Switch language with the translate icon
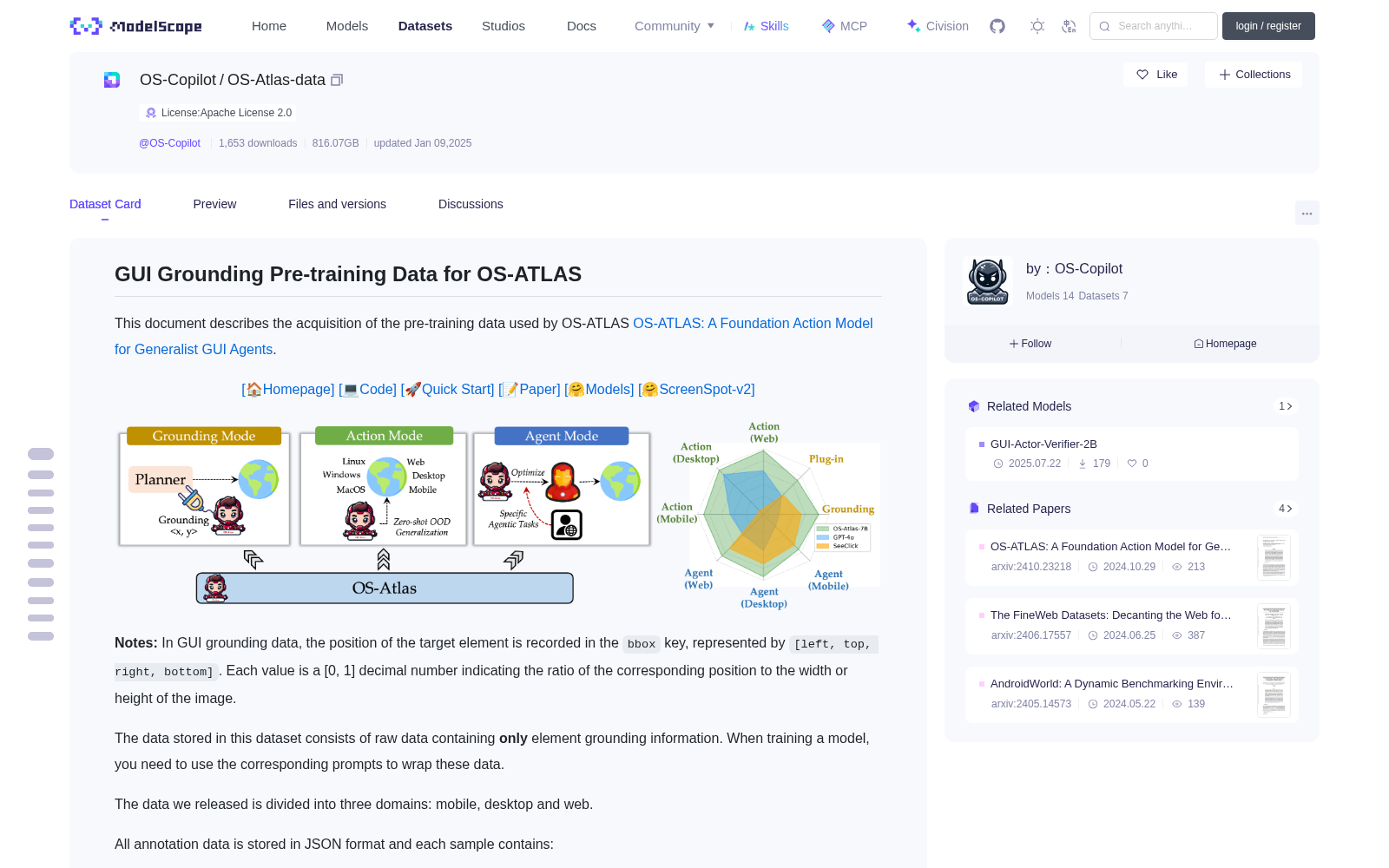This screenshot has width=1389, height=868. click(x=1069, y=26)
